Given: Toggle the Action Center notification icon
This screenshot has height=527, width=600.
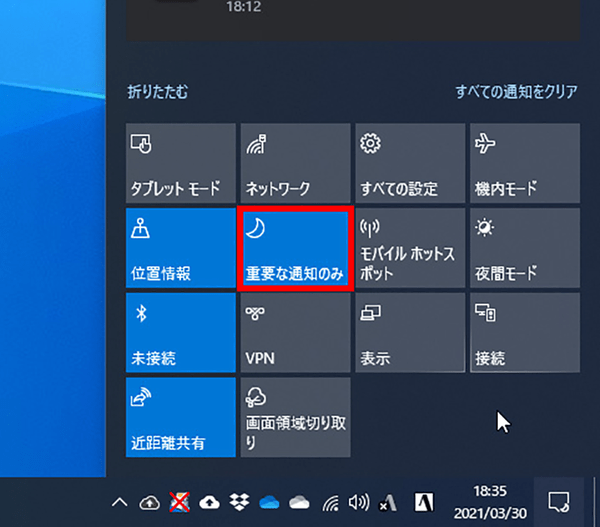Looking at the screenshot, I should (559, 502).
